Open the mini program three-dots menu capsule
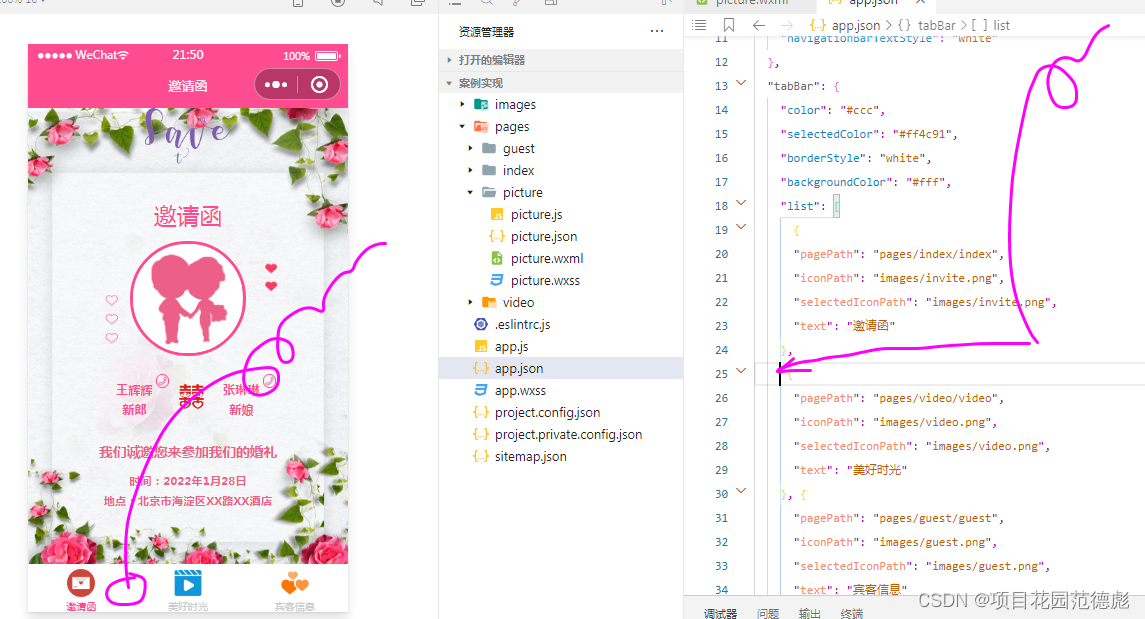 coord(275,85)
